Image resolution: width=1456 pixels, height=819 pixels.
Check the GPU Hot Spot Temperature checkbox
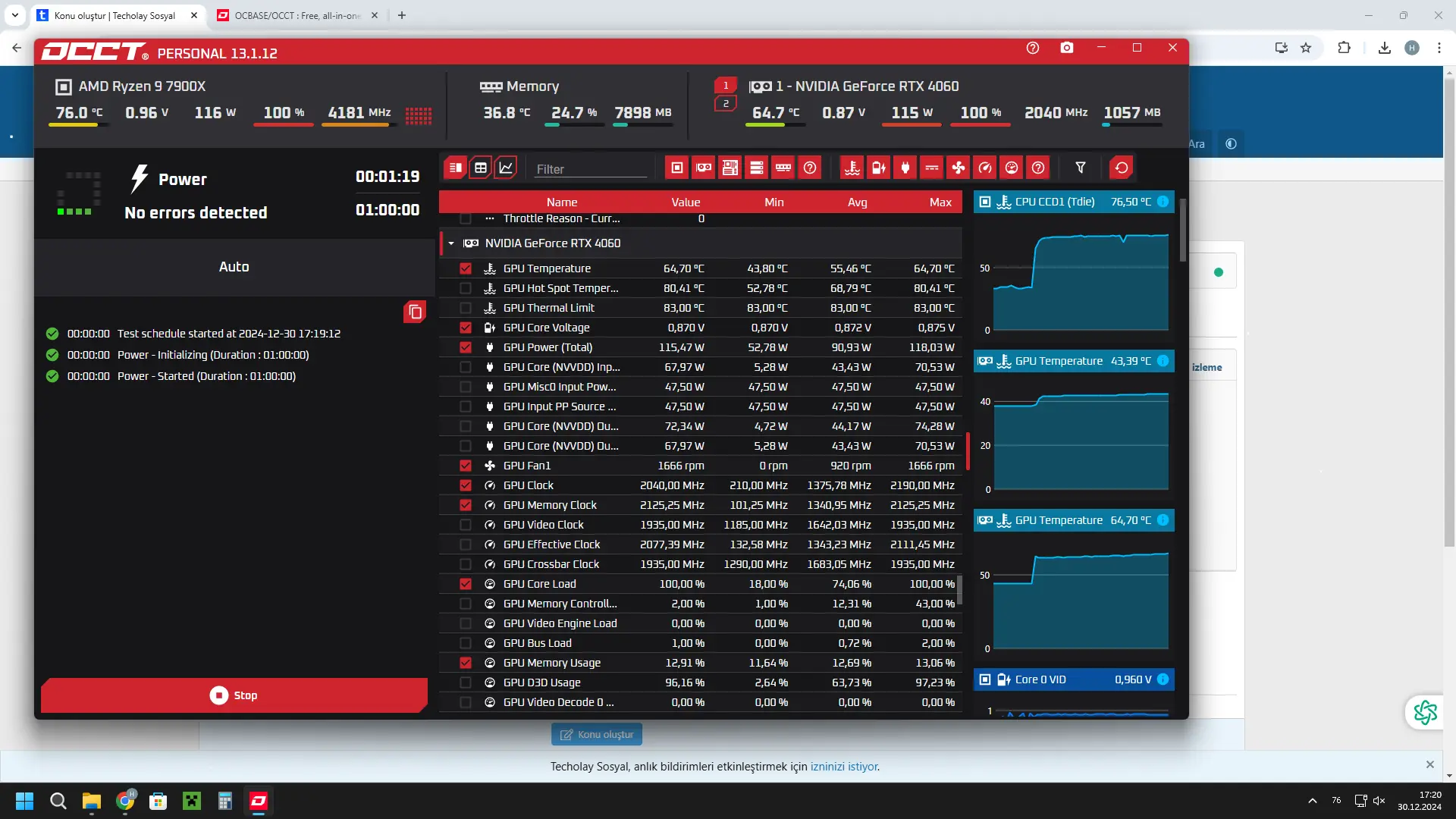466,288
